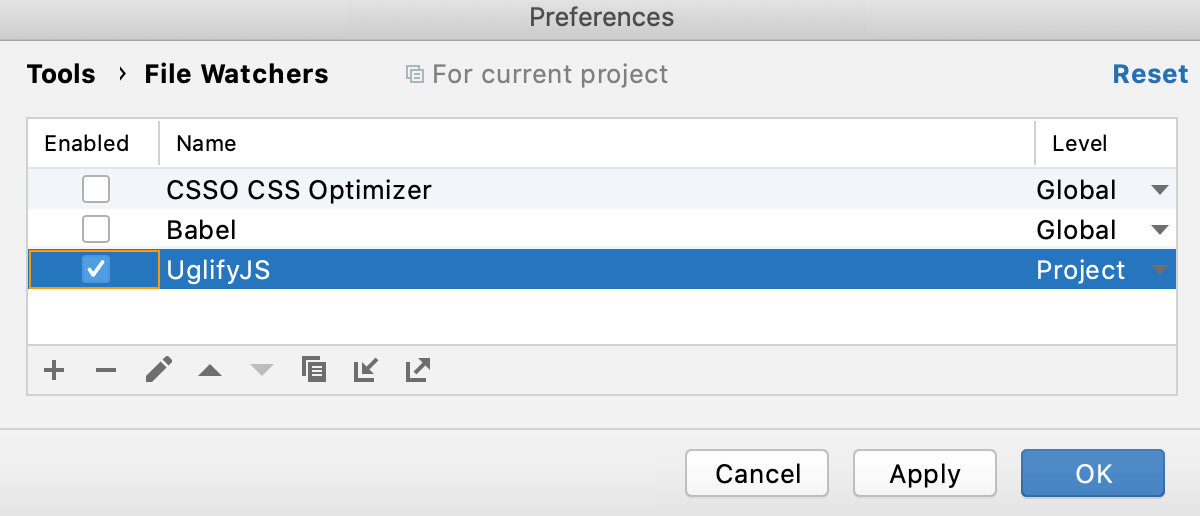The height and width of the screenshot is (516, 1200).
Task: Edit the watcher using pencil icon
Action: pos(159,370)
